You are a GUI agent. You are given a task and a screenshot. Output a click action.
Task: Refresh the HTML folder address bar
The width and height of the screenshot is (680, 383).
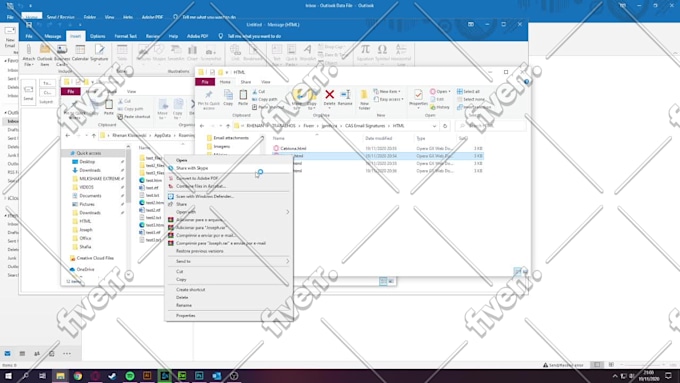pyautogui.click(x=445, y=126)
